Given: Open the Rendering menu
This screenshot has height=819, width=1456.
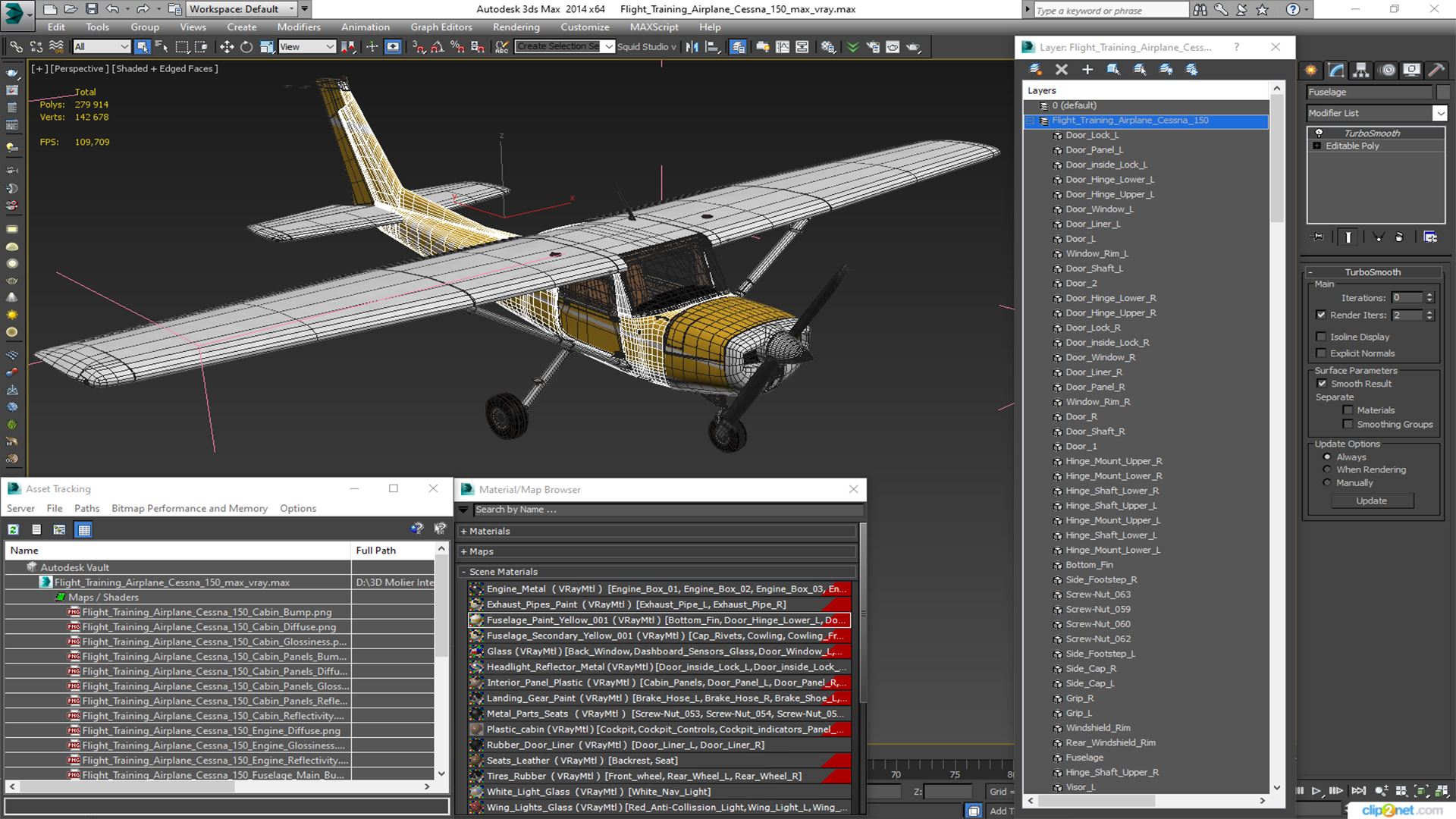Looking at the screenshot, I should pyautogui.click(x=516, y=27).
